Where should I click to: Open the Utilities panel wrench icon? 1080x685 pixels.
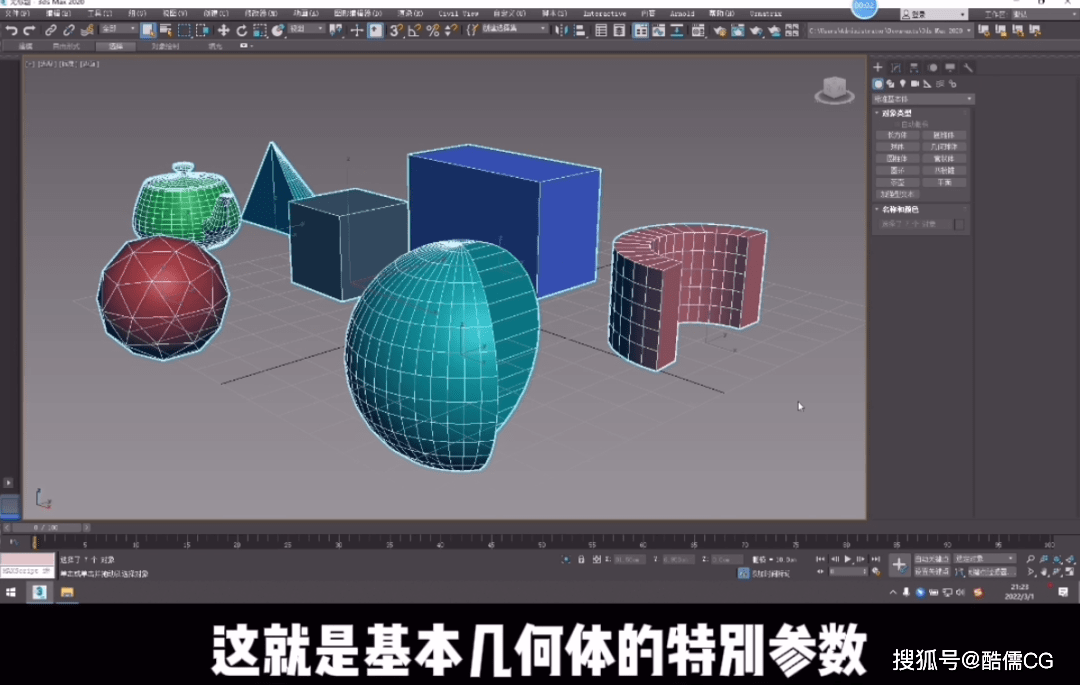[968, 68]
